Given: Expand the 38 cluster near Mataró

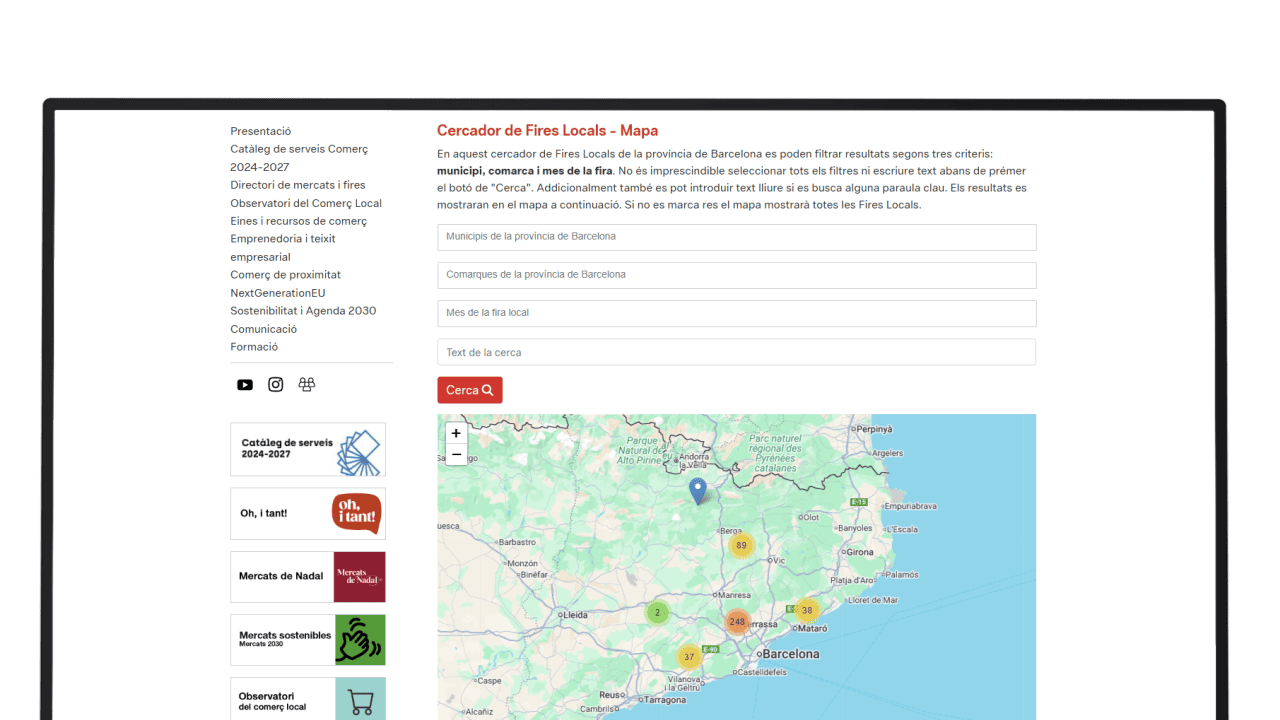Looking at the screenshot, I should pos(807,610).
